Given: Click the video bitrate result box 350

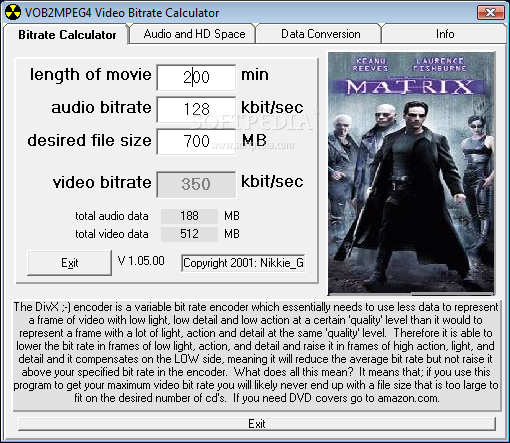Looking at the screenshot, I should tap(196, 184).
